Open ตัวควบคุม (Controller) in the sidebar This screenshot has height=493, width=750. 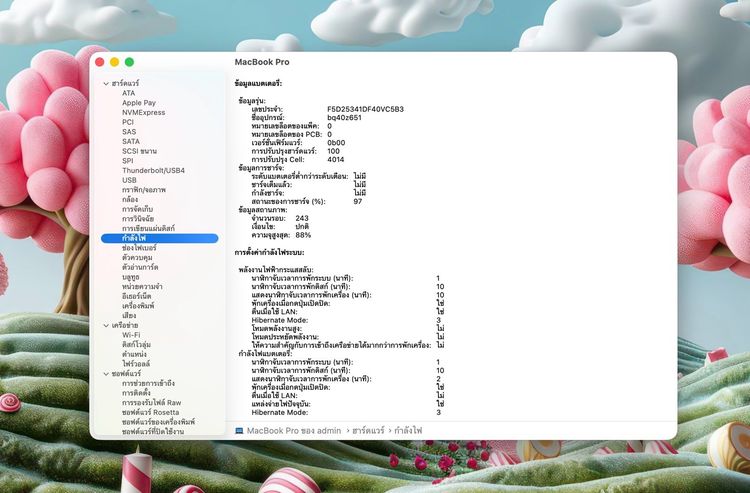(x=137, y=257)
